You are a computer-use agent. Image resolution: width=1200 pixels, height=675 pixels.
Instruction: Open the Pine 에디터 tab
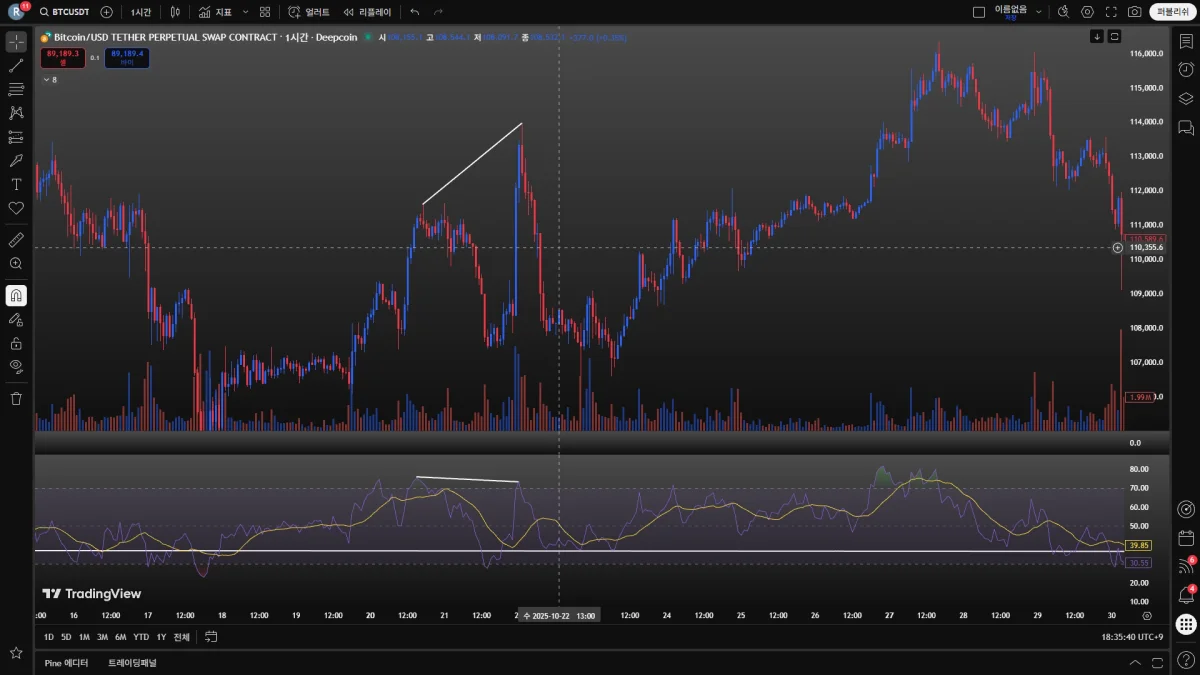pyautogui.click(x=66, y=663)
